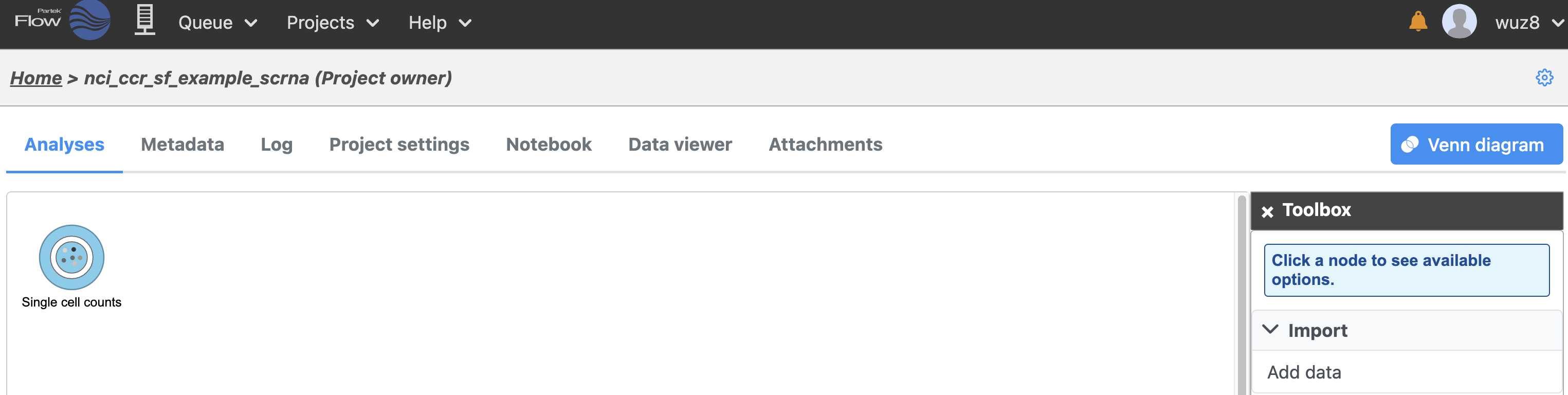The width and height of the screenshot is (1568, 395).
Task: Go to the Notebook tab
Action: 549,144
